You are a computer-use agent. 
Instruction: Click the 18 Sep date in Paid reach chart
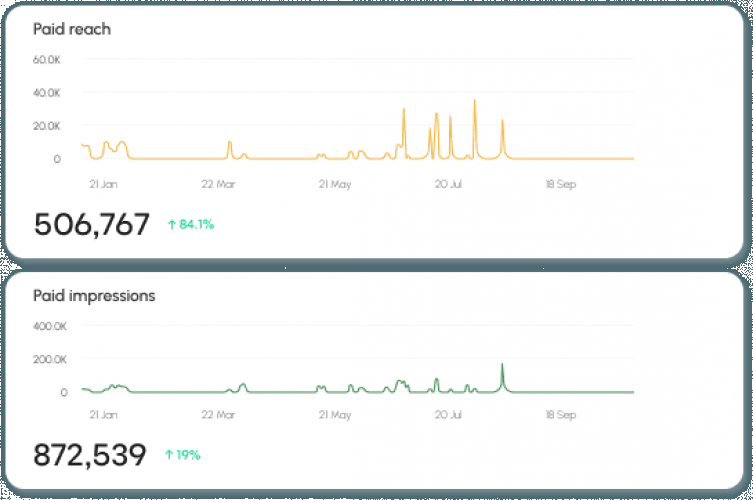click(x=561, y=184)
